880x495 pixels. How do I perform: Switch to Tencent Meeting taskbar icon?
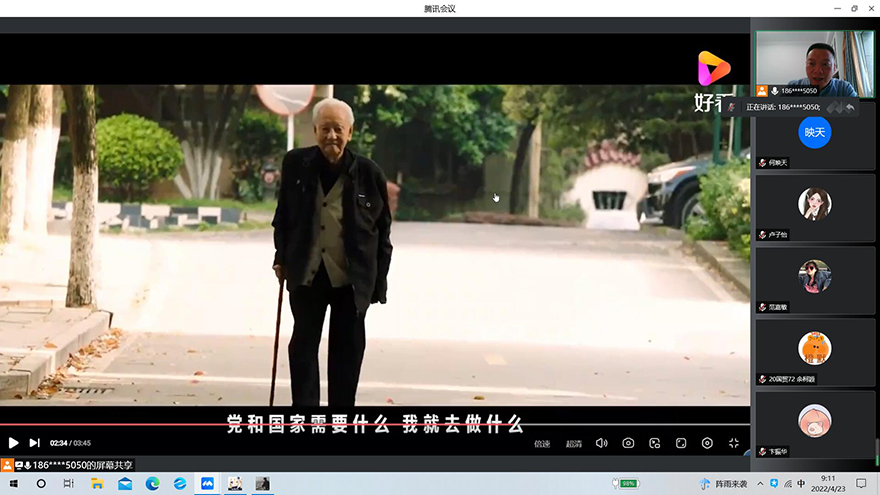click(x=207, y=483)
